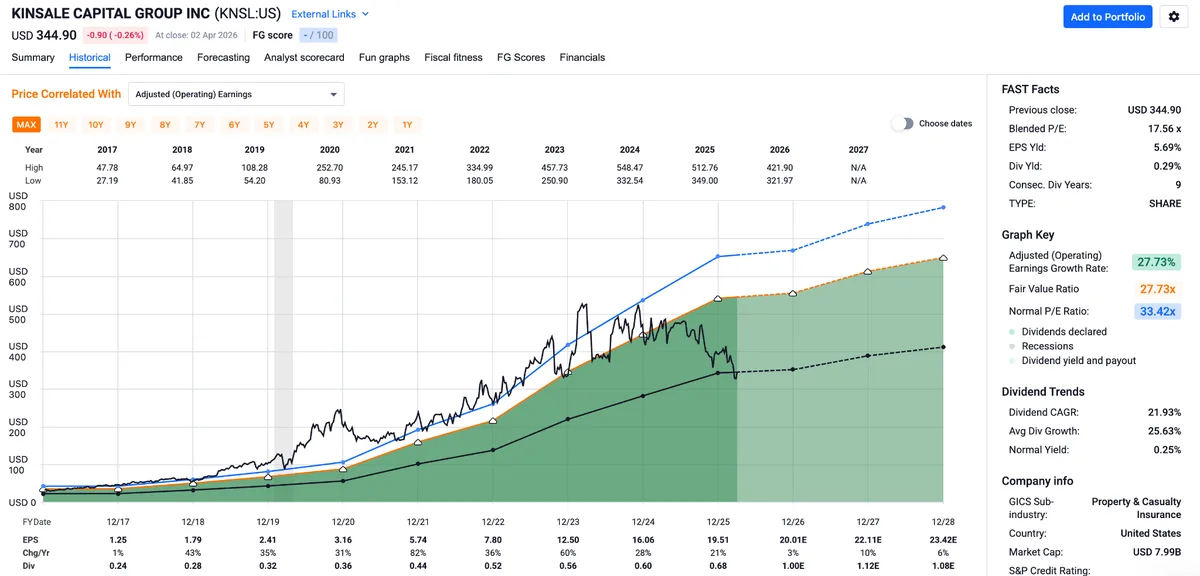This screenshot has width=1200, height=576.
Task: Click the Recessions legend dot
Action: coord(1013,346)
